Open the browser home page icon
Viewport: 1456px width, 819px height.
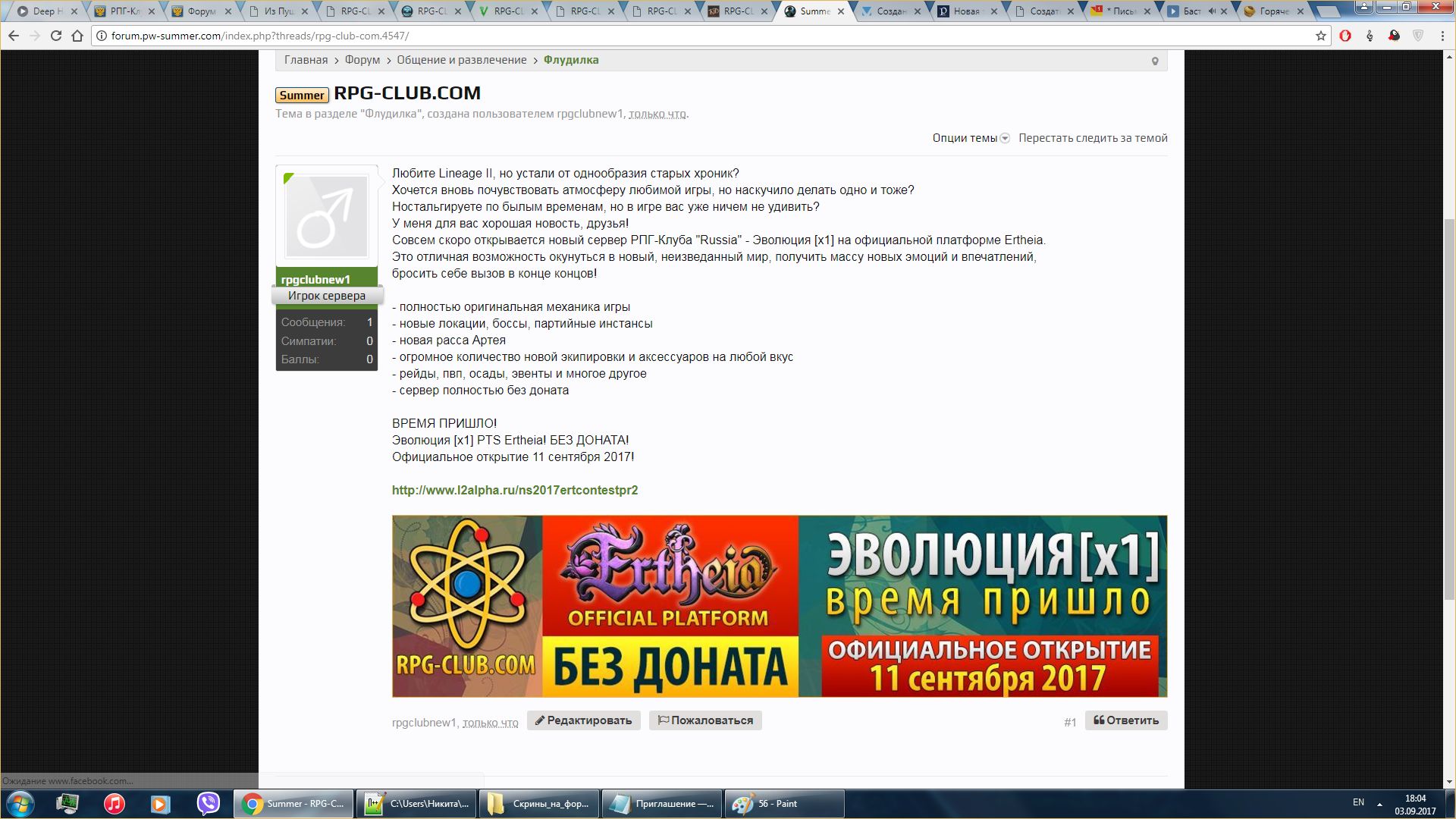[x=77, y=36]
